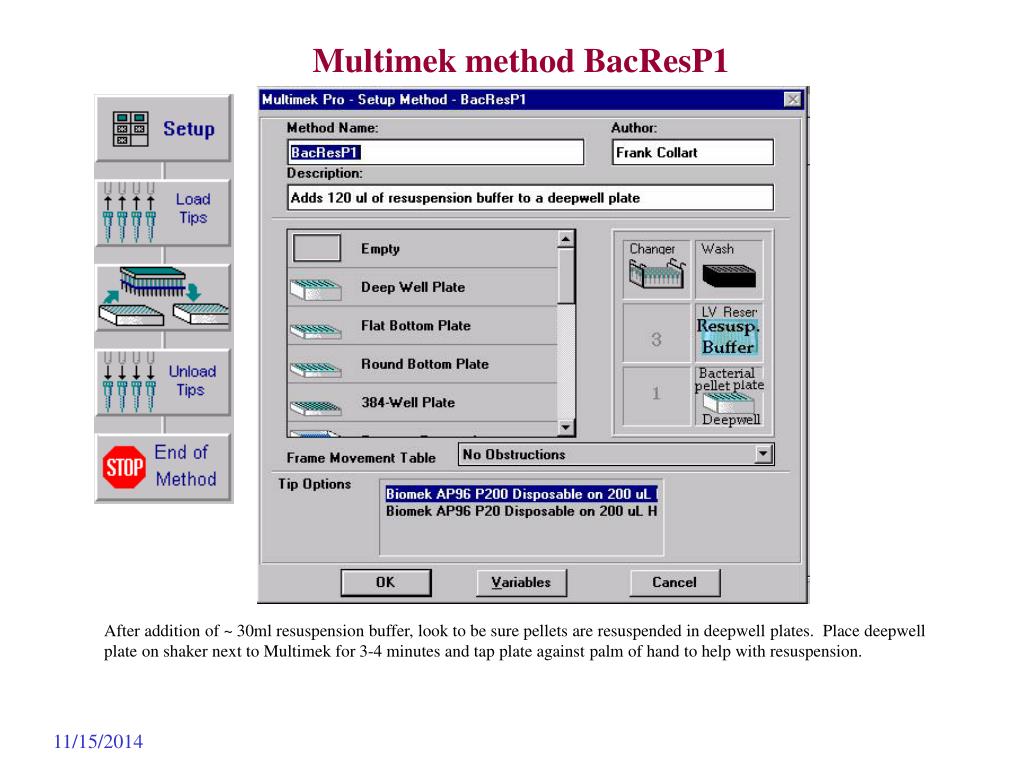This screenshot has width=1024, height=768.
Task: Select the Load Tips step
Action: (163, 212)
